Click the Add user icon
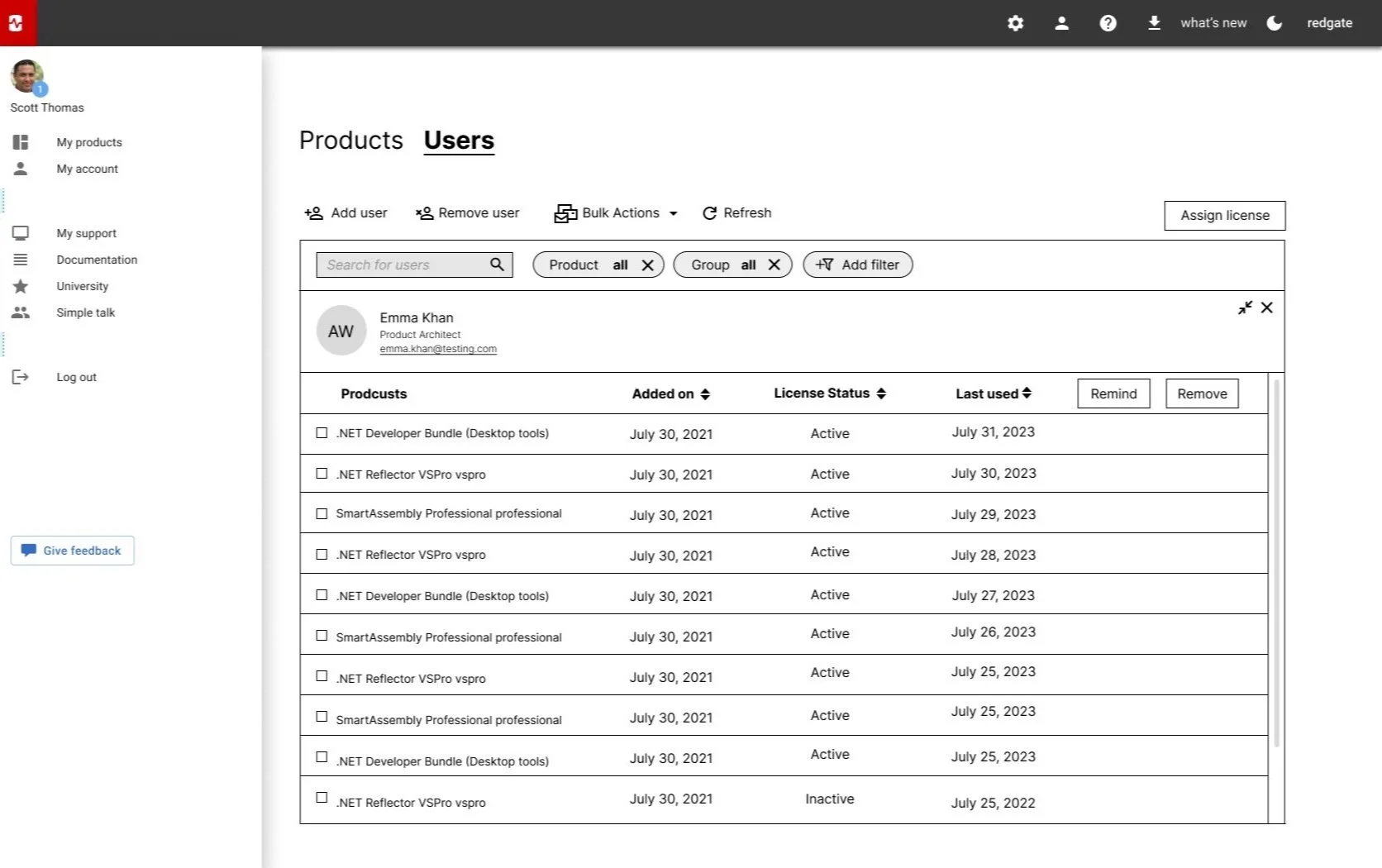 [x=314, y=213]
